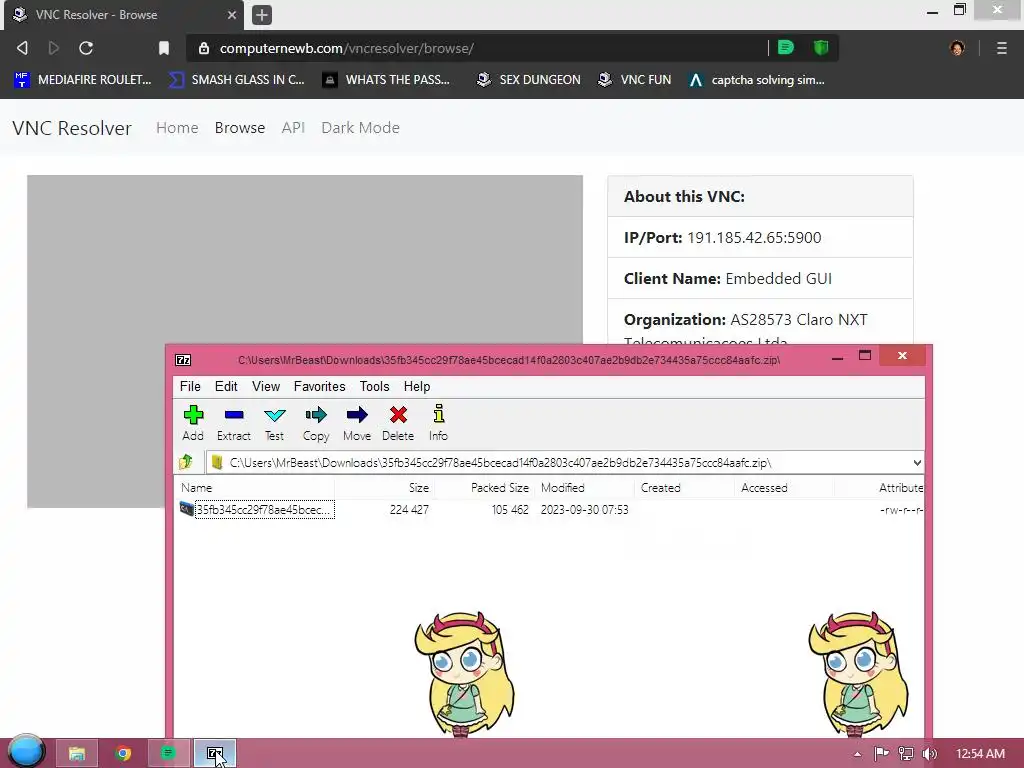Open Chrome from the taskbar

(x=123, y=753)
